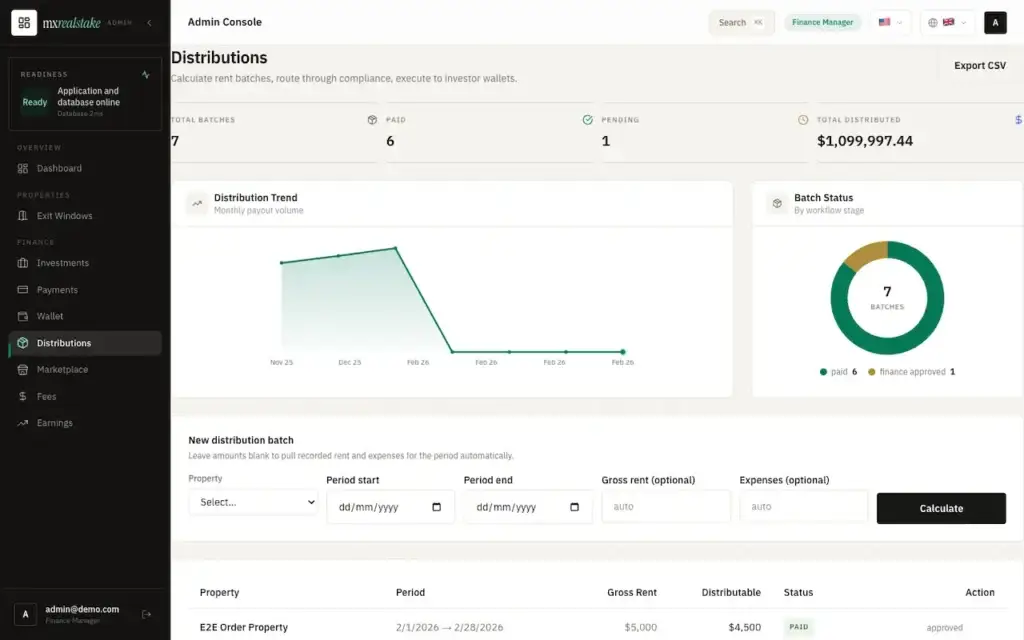Click the Earnings trend icon
Viewport: 1024px width, 640px height.
click(x=23, y=423)
